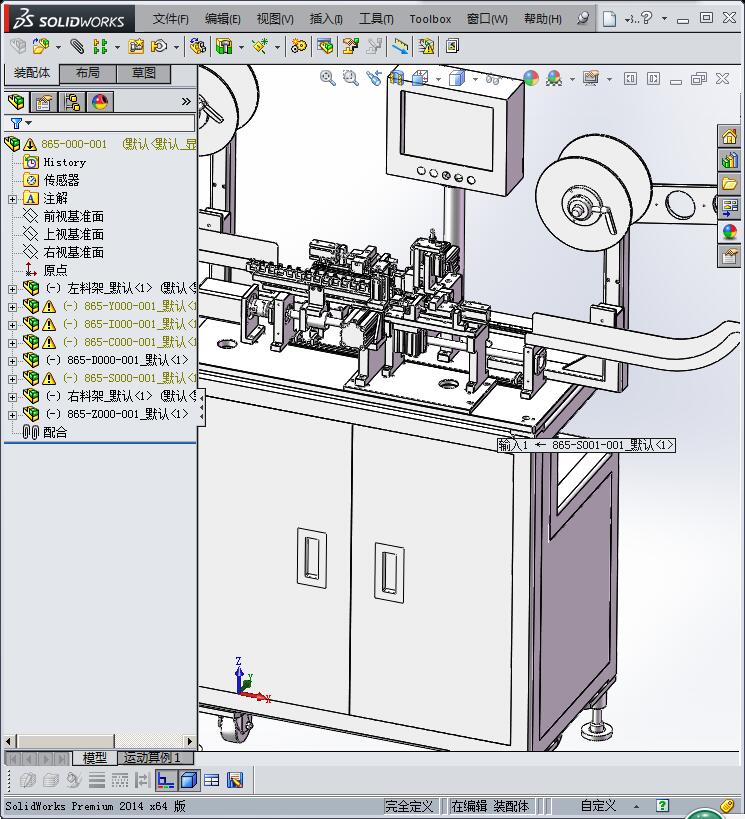Click the Performance Evaluation warning icon
745x819 pixels.
click(x=426, y=46)
